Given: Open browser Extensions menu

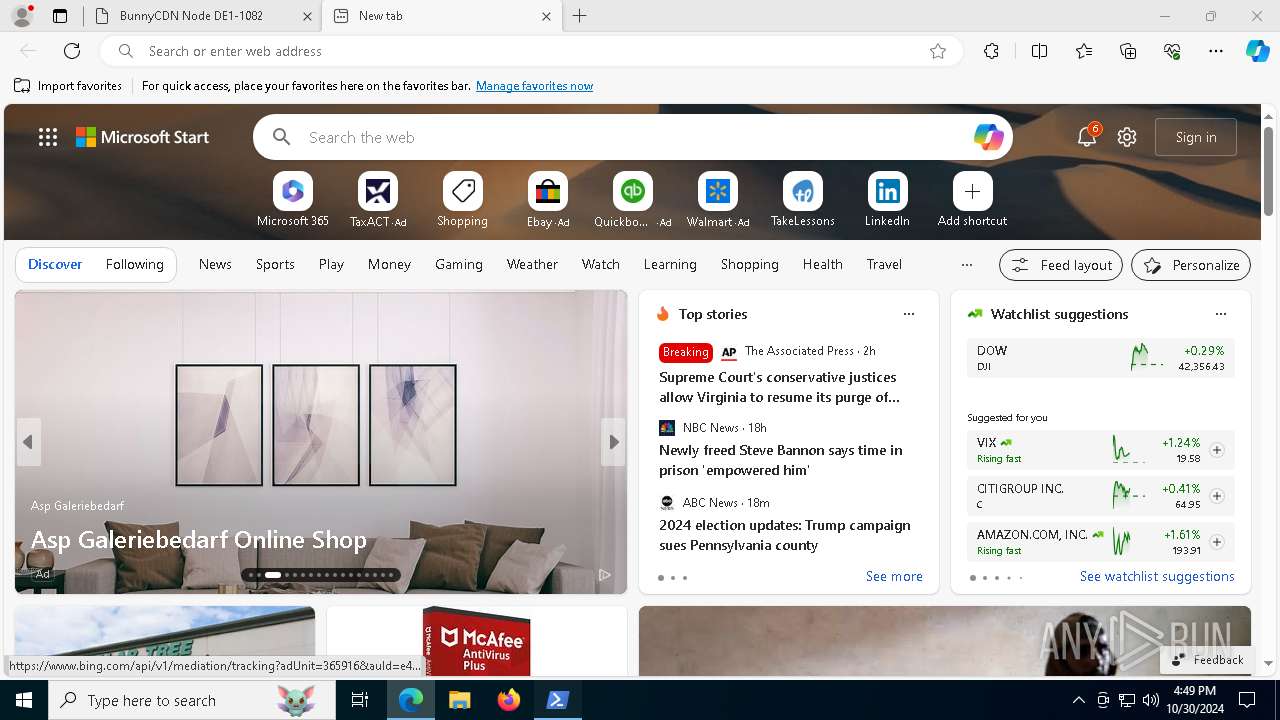Looking at the screenshot, I should click(x=991, y=51).
